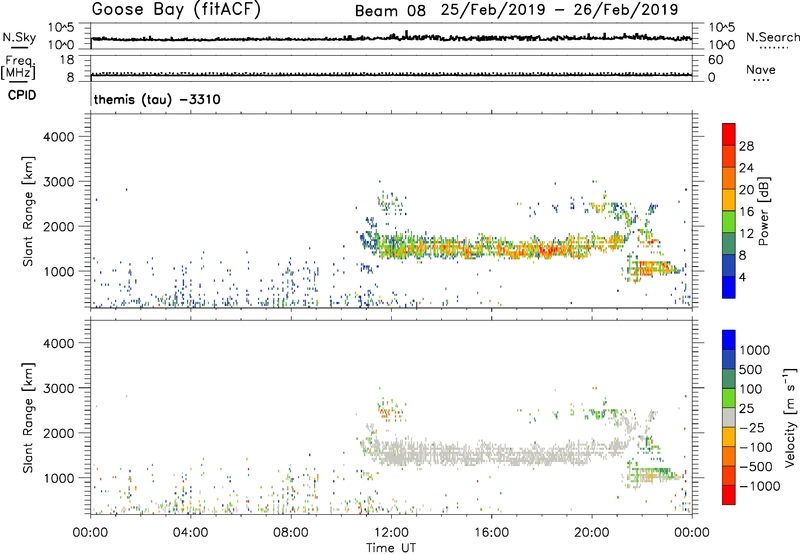Pick Velocity colorbar segment between -25 and -100
Screen dimensions: 800x554
click(x=729, y=437)
